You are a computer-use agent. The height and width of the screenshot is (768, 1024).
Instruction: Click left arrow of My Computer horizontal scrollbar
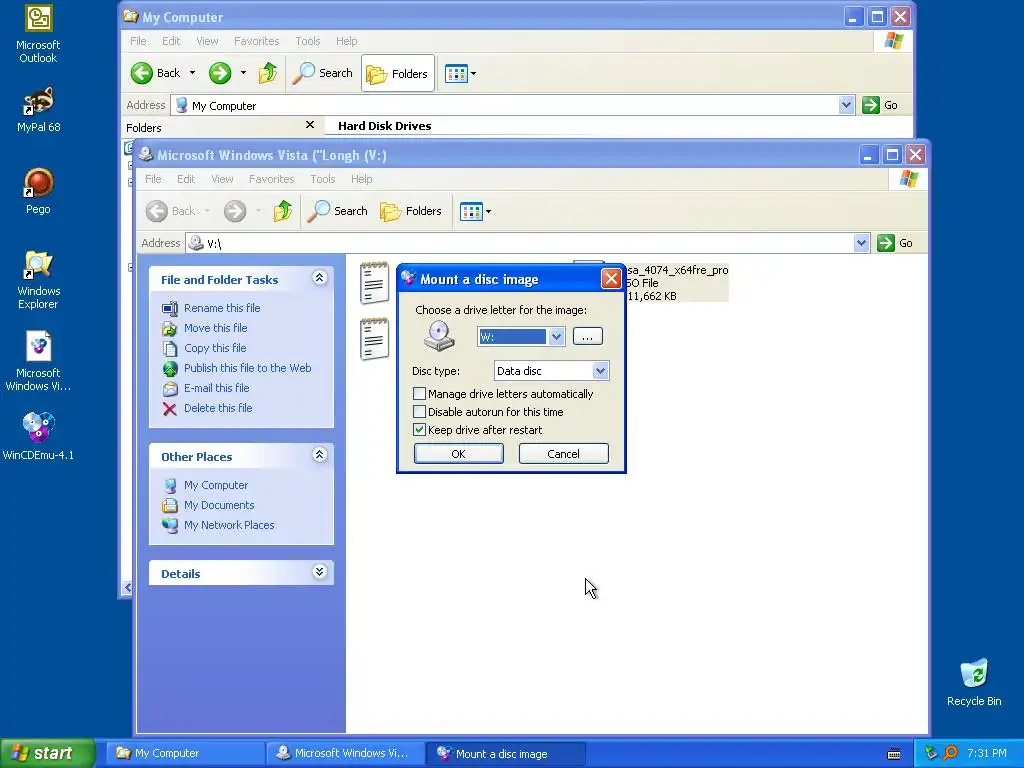pos(127,588)
